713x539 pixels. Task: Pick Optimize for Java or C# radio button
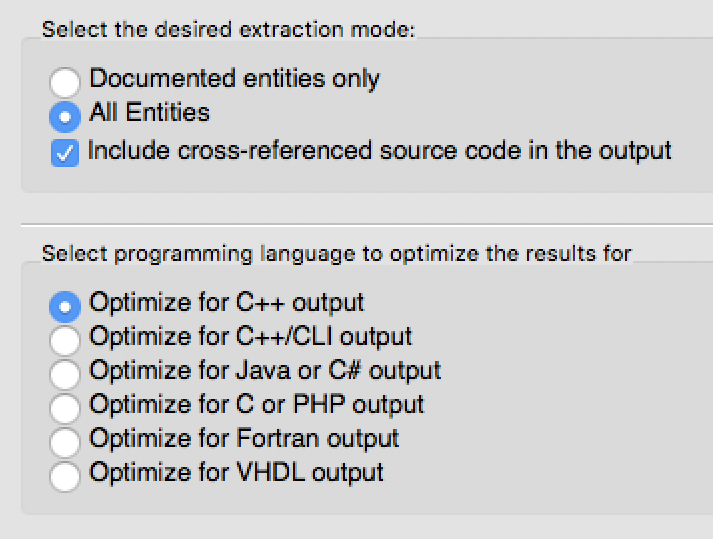click(65, 374)
